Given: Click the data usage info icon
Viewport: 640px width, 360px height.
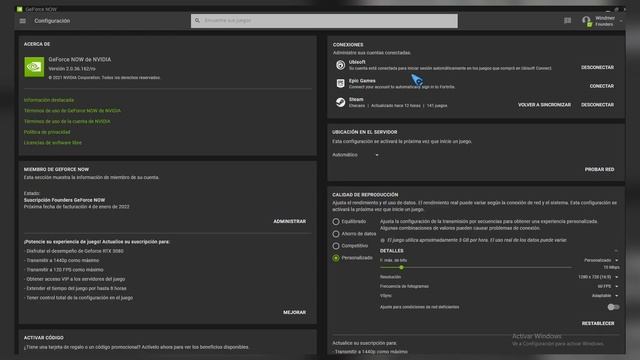Looking at the screenshot, I should [382, 240].
